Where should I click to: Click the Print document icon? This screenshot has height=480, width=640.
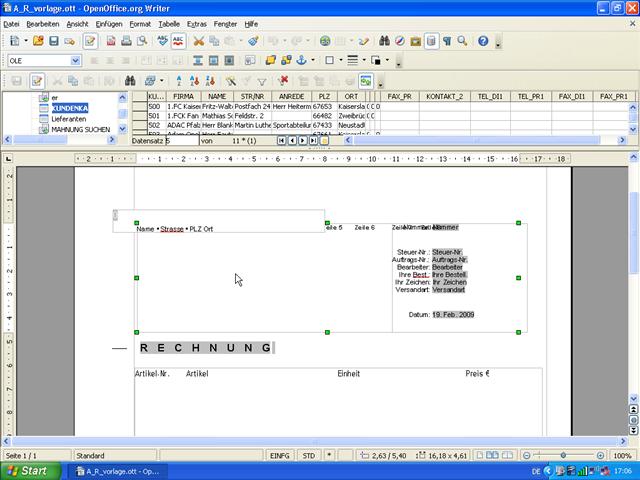127,41
